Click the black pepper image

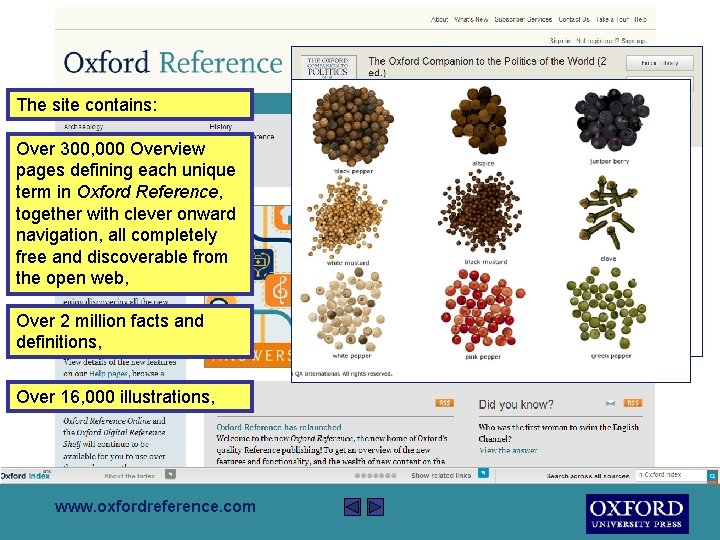point(353,125)
